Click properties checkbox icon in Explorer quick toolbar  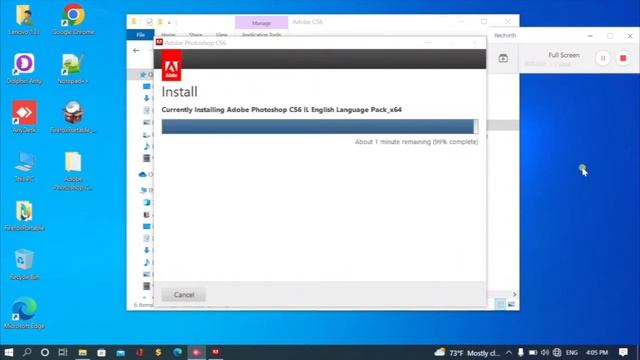[x=149, y=22]
